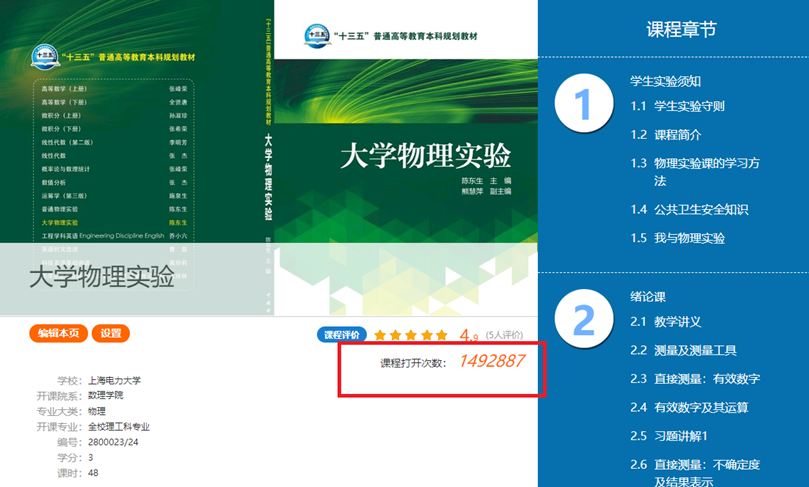Click the major category value 物理

96,411
